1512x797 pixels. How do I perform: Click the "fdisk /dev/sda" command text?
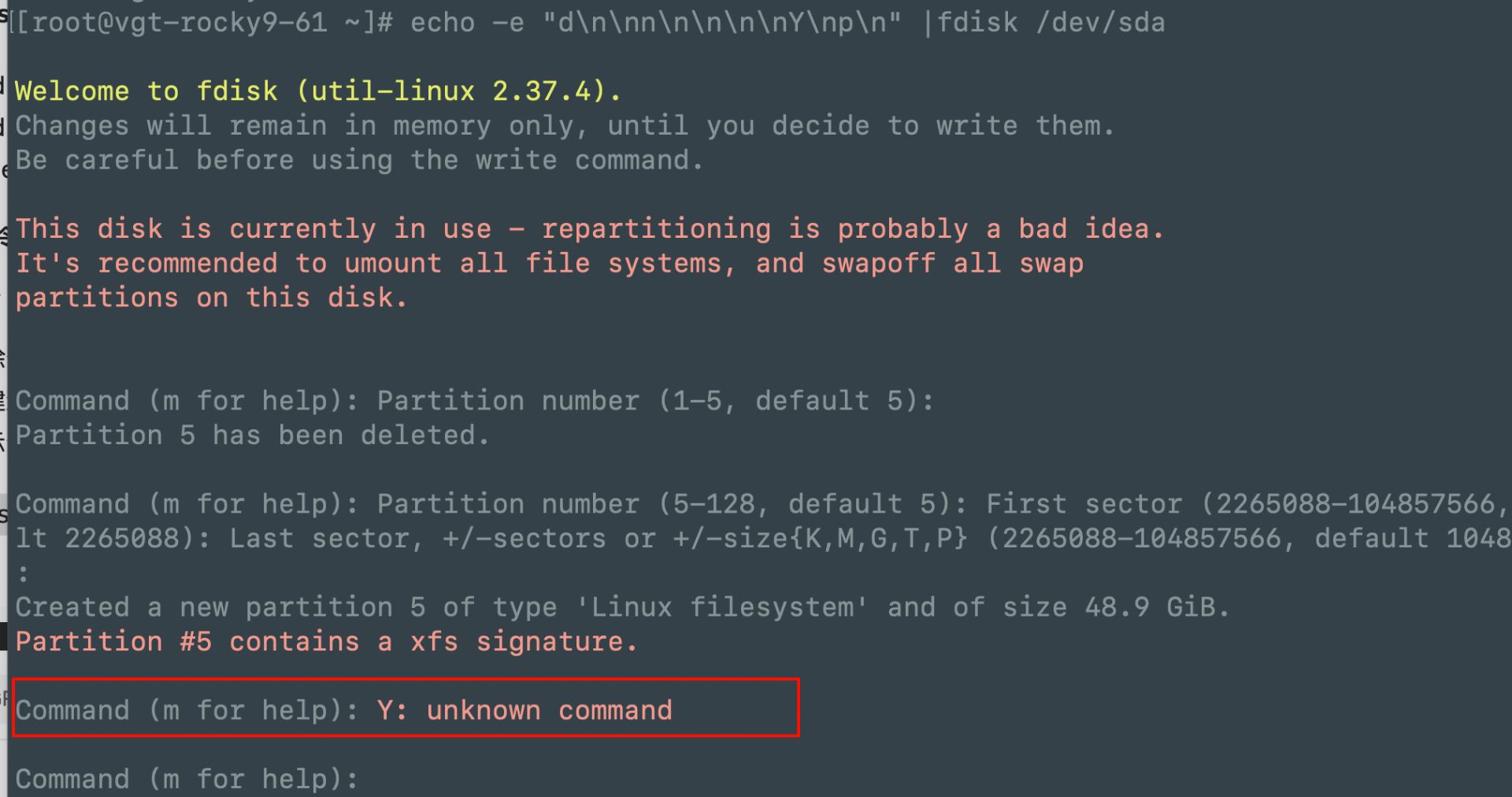click(x=1051, y=23)
